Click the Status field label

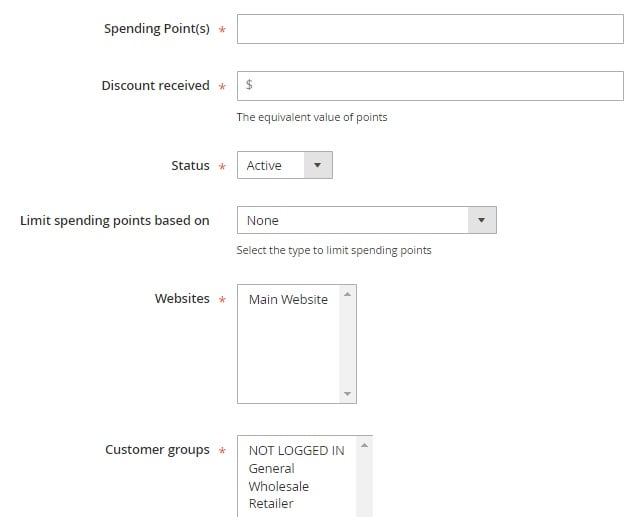point(190,166)
